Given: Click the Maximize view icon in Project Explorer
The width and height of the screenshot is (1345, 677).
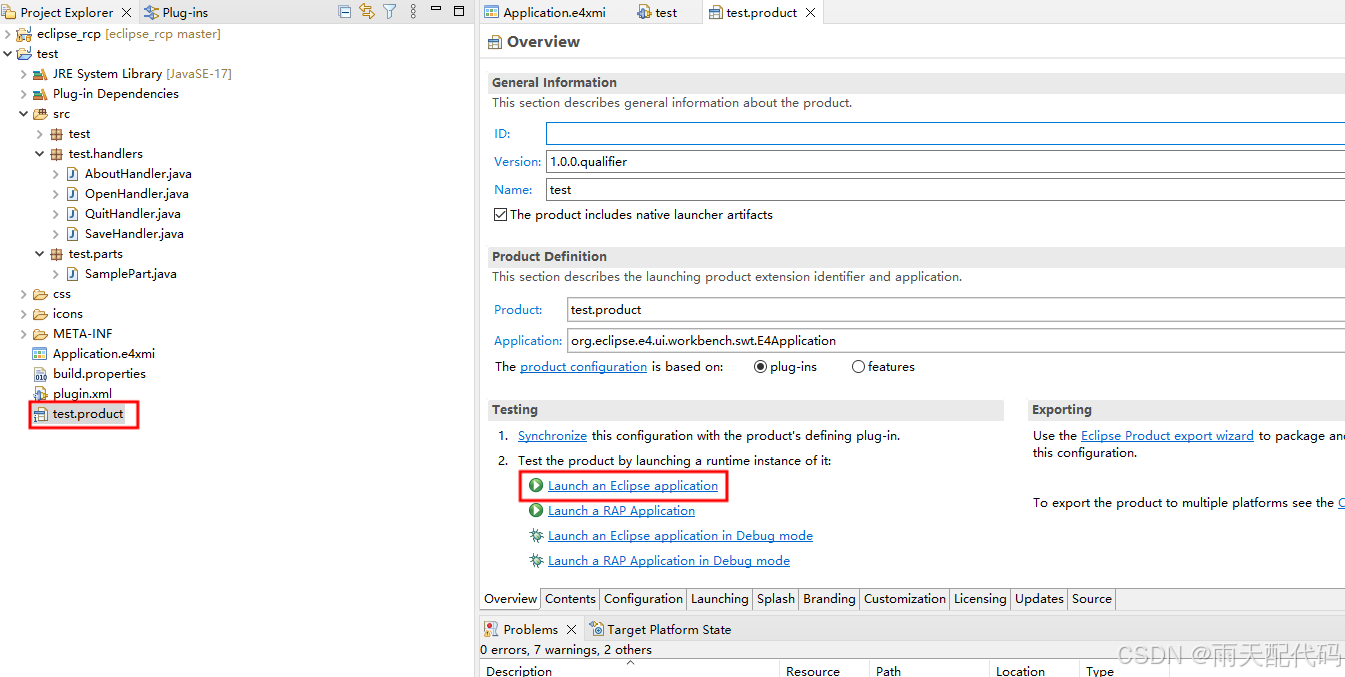Looking at the screenshot, I should tap(459, 11).
